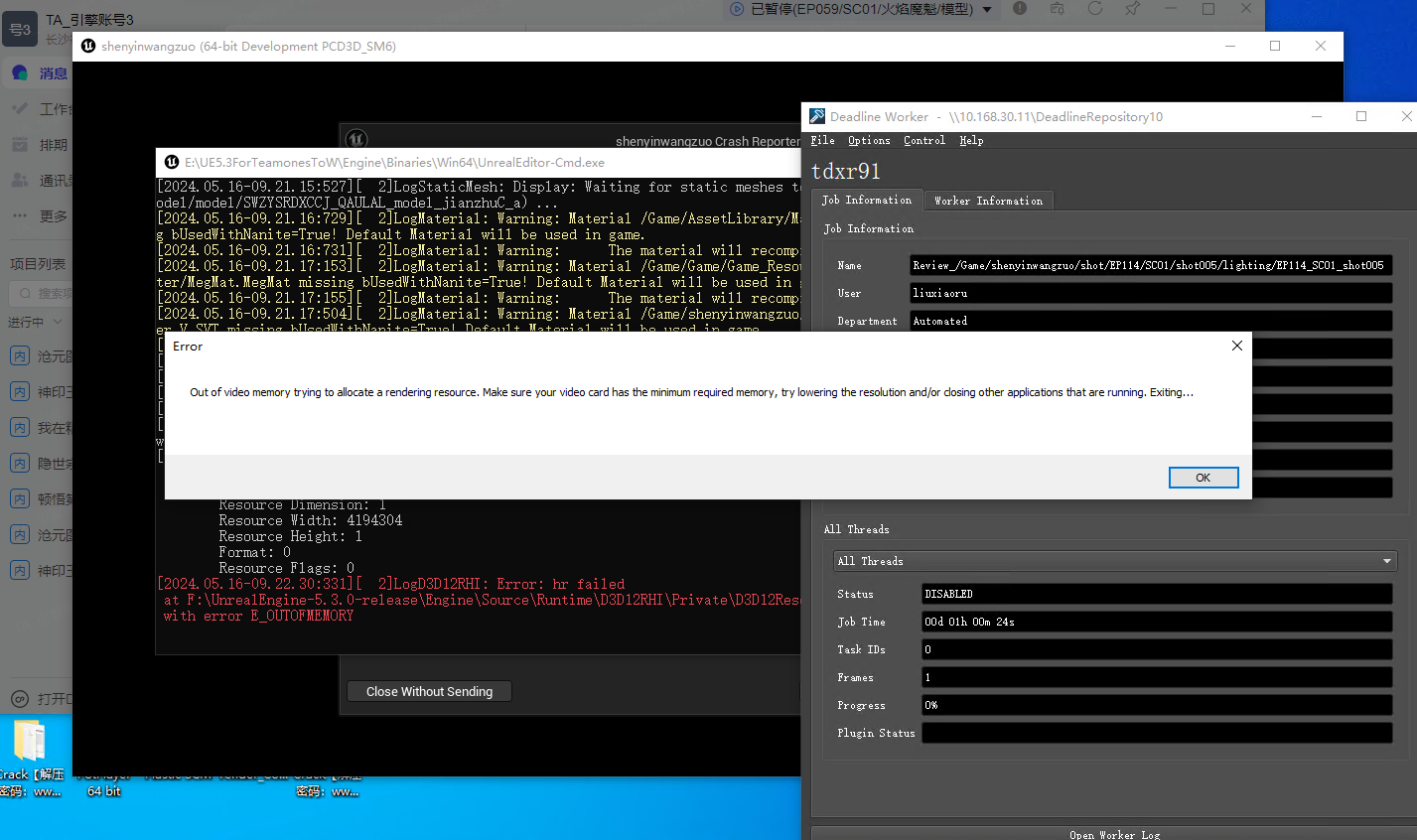Expand the paused task status dropdown arrow
The image size is (1417, 840).
[x=987, y=10]
